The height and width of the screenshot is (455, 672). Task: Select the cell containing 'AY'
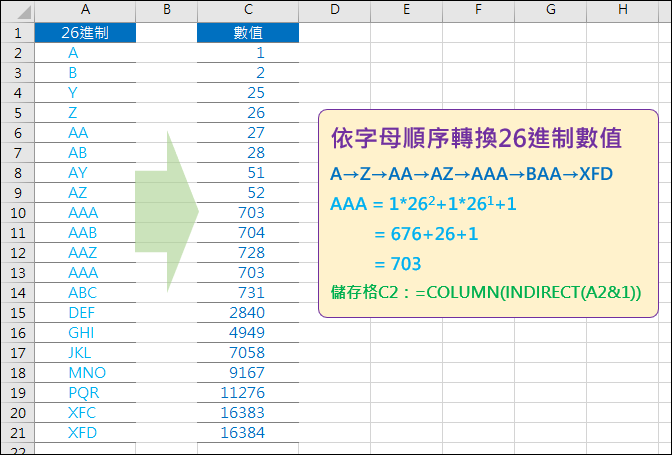pos(85,173)
